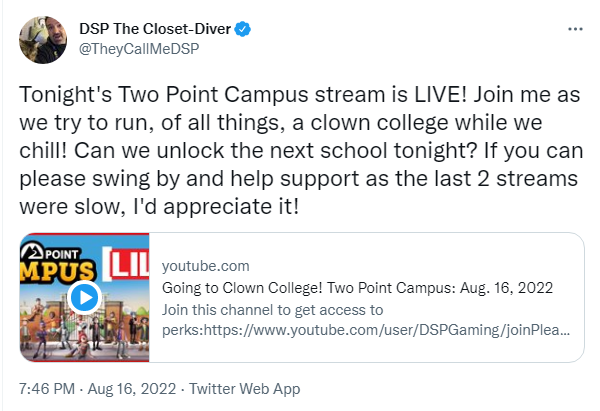Click the Aug 16, 2022 footer date
The width and height of the screenshot is (600, 411).
132,389
